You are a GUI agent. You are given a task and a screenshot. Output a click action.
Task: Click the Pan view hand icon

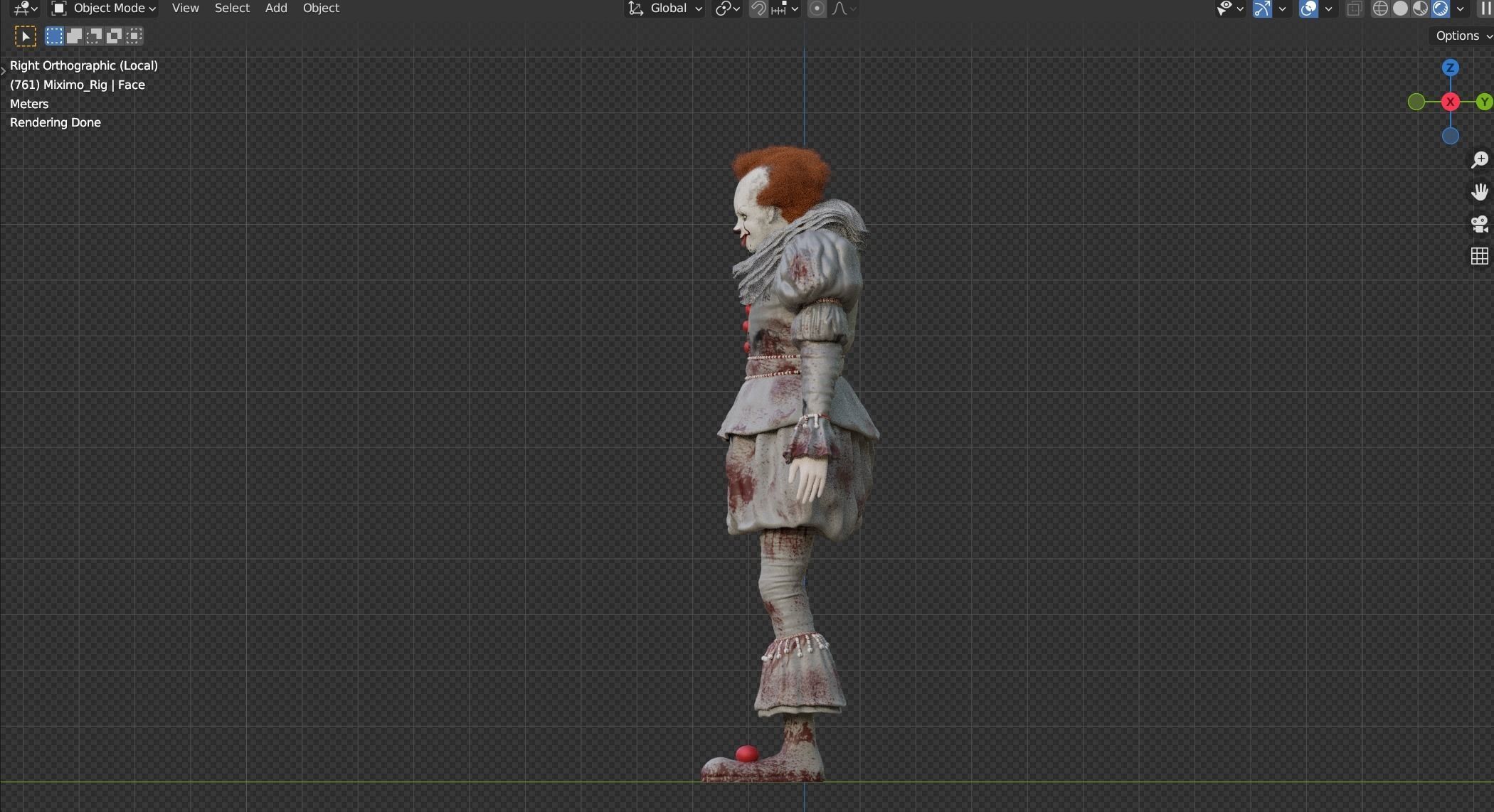tap(1479, 192)
